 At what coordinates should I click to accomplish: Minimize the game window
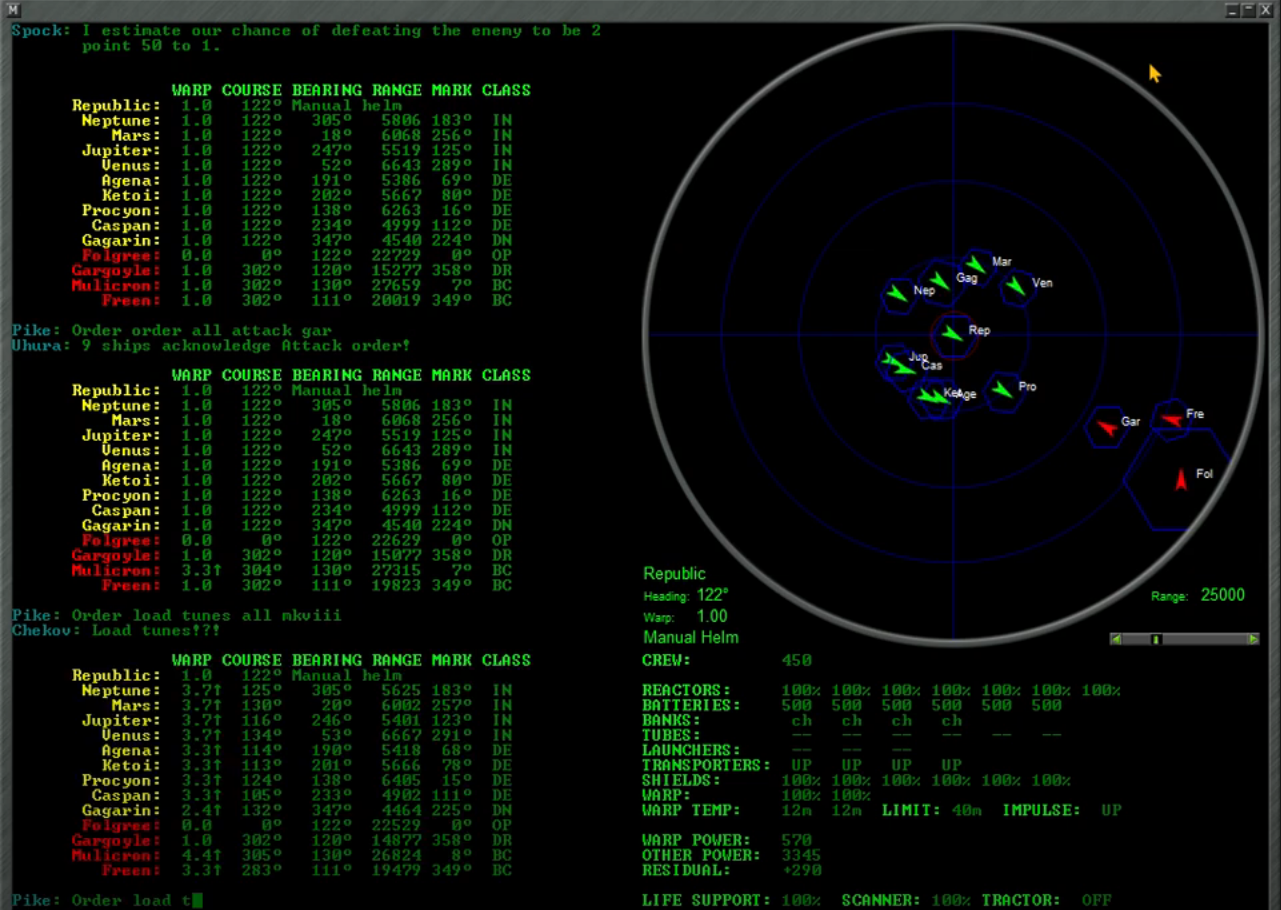[x=1233, y=10]
